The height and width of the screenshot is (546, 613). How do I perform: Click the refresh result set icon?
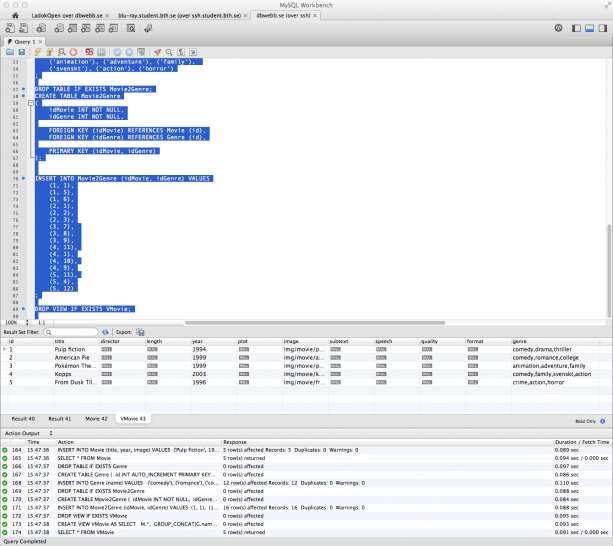105,332
